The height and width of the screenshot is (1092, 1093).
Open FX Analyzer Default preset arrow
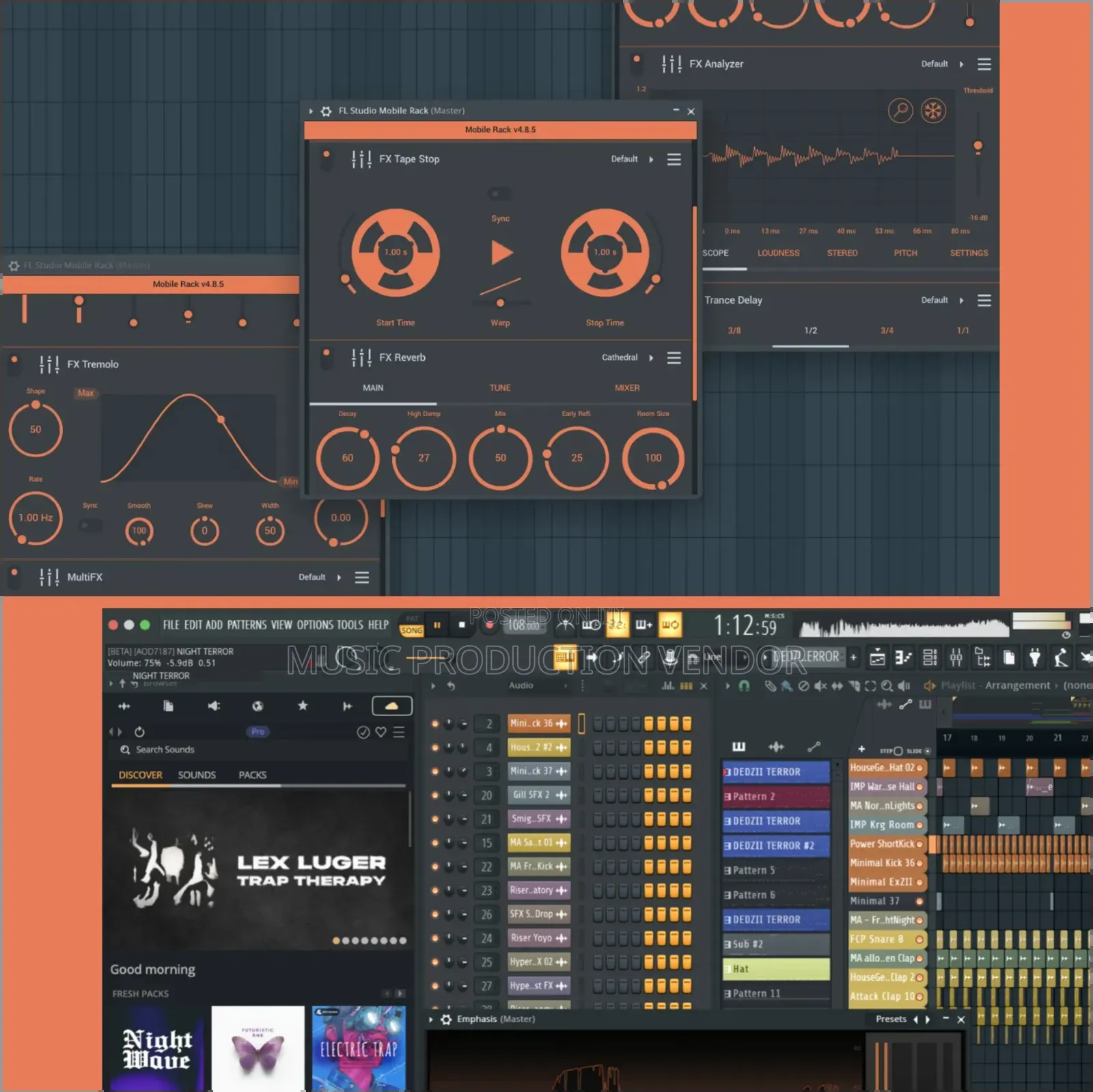961,64
